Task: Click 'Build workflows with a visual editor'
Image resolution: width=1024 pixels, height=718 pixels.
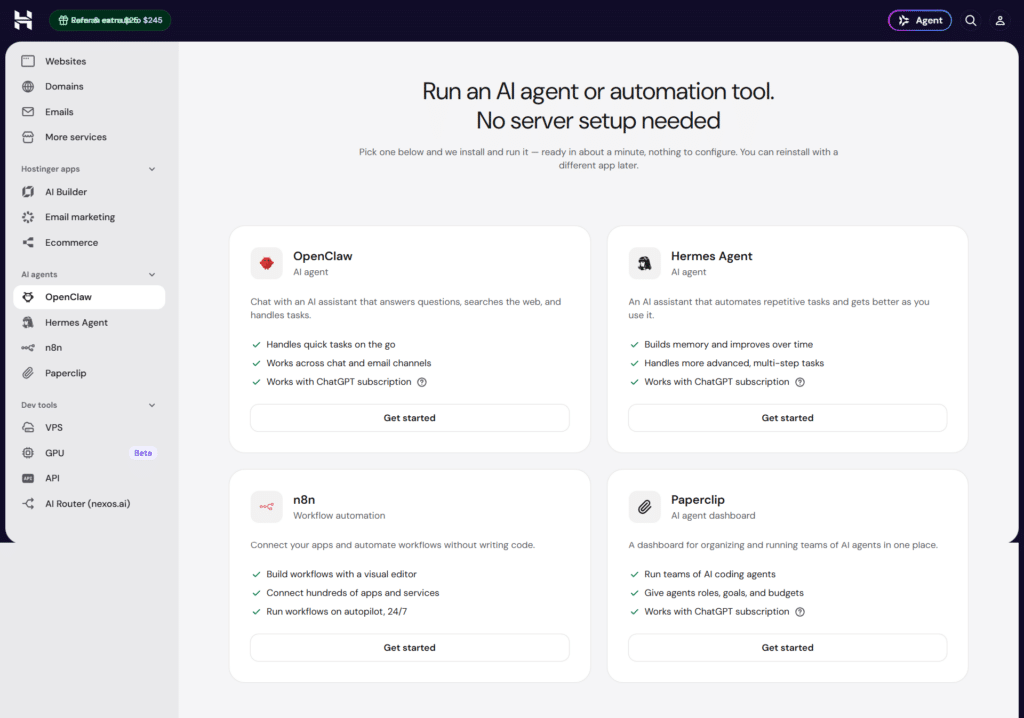Action: pos(341,574)
